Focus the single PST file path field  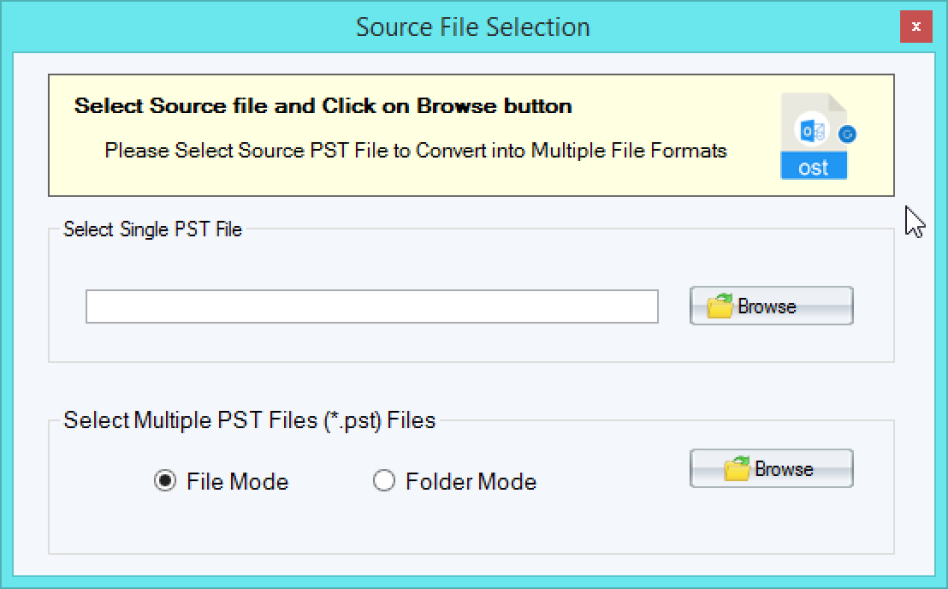coord(371,307)
